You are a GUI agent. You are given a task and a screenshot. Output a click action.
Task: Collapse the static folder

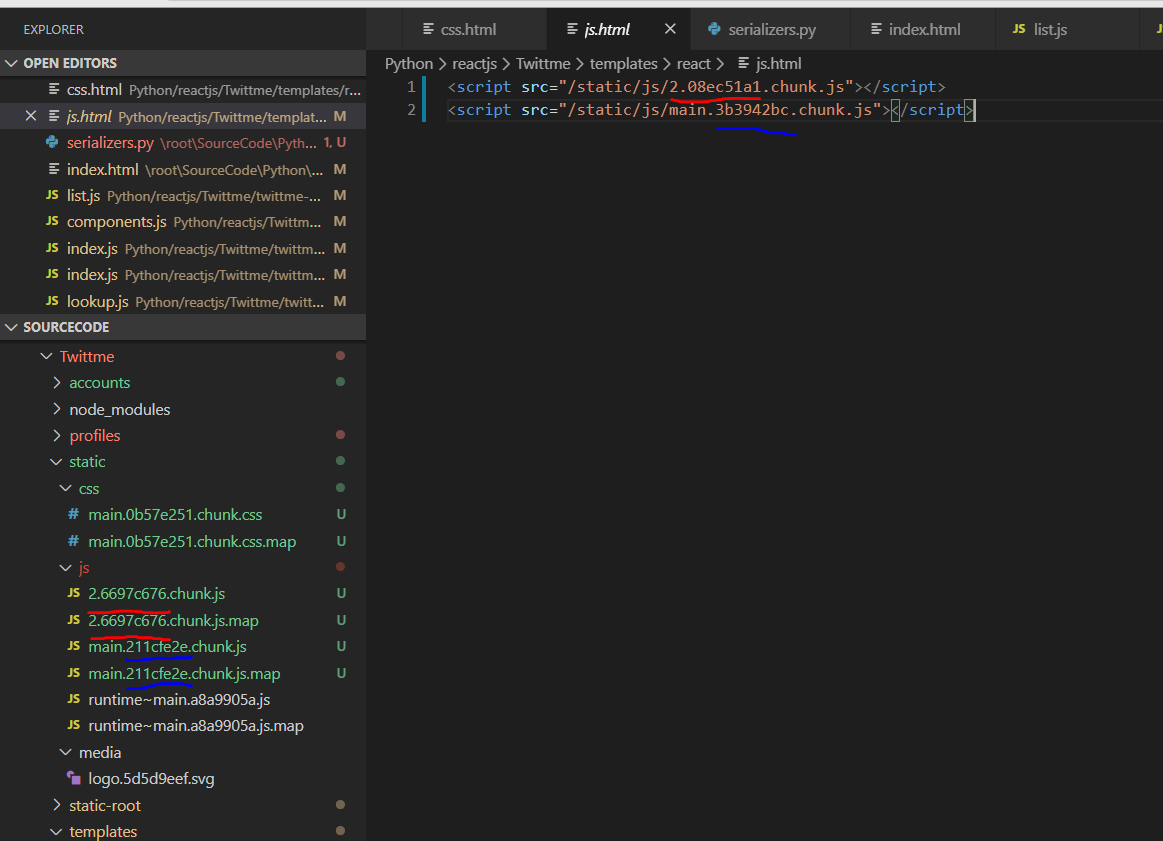[x=57, y=462]
